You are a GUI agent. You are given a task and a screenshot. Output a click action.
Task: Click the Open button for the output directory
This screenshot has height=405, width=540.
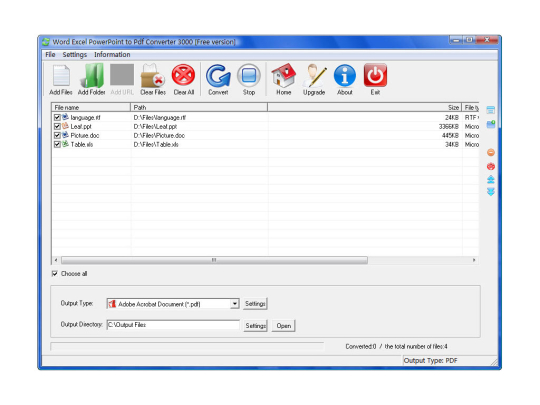tap(283, 325)
